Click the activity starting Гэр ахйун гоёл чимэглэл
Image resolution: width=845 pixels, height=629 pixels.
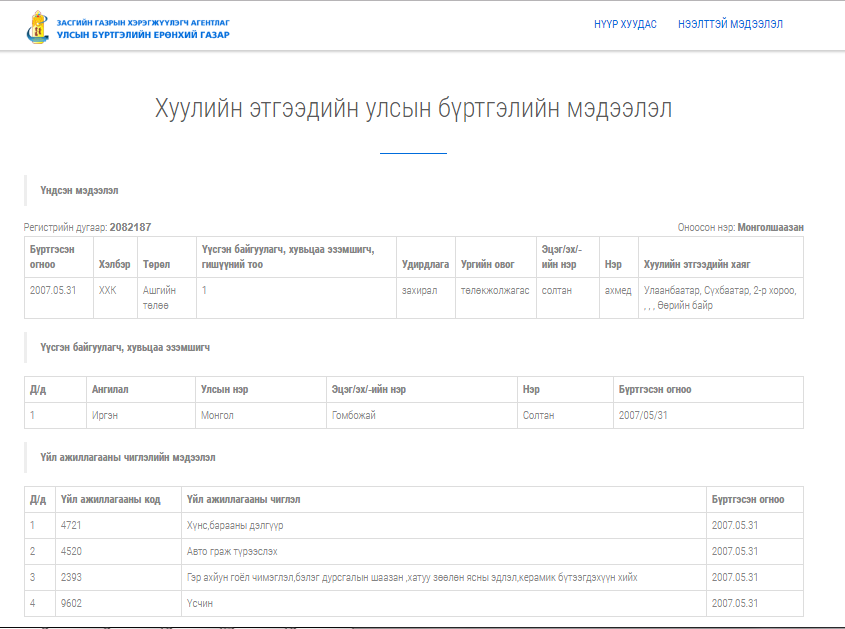coord(412,577)
